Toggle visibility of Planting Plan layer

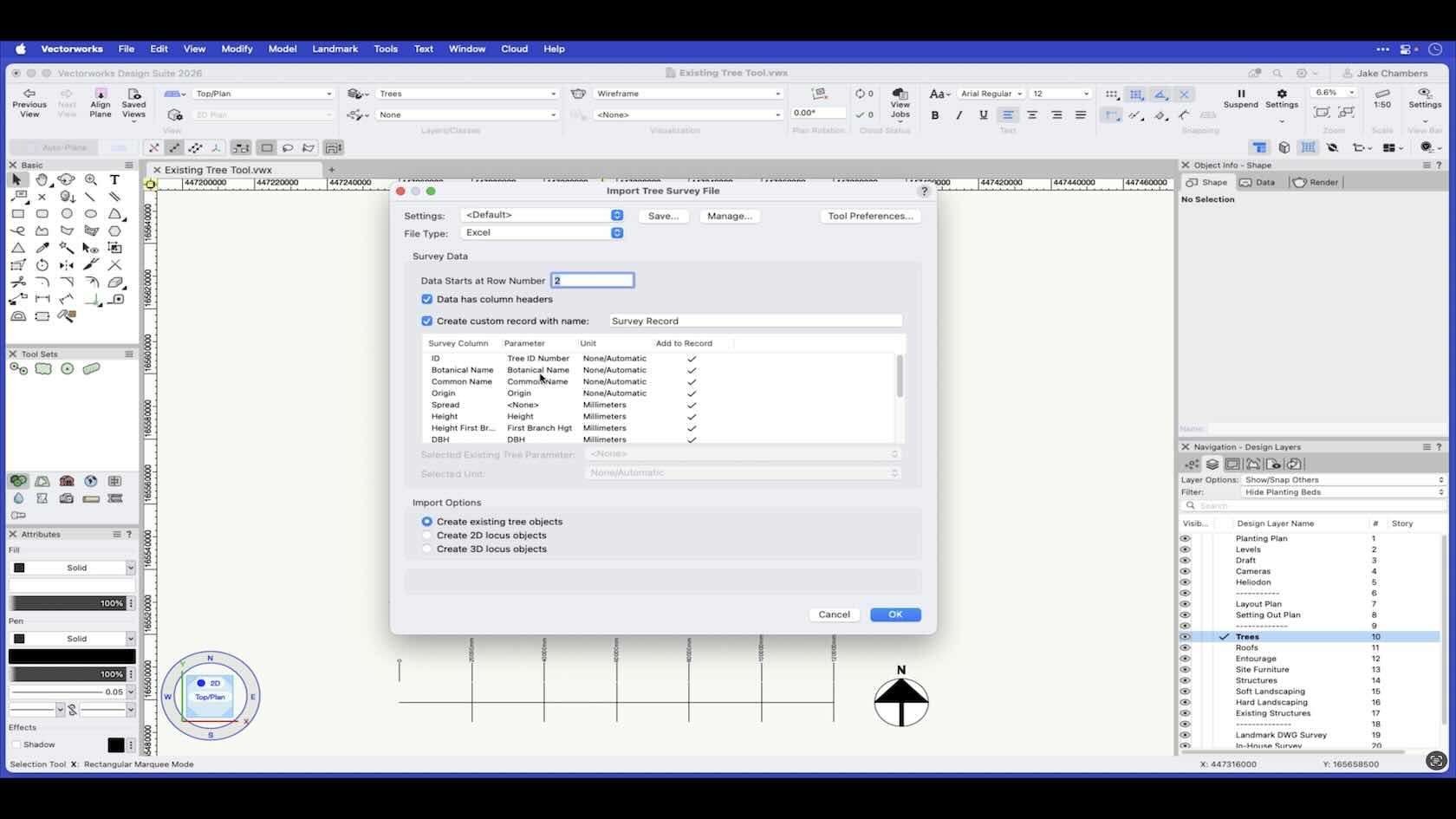tap(1185, 538)
